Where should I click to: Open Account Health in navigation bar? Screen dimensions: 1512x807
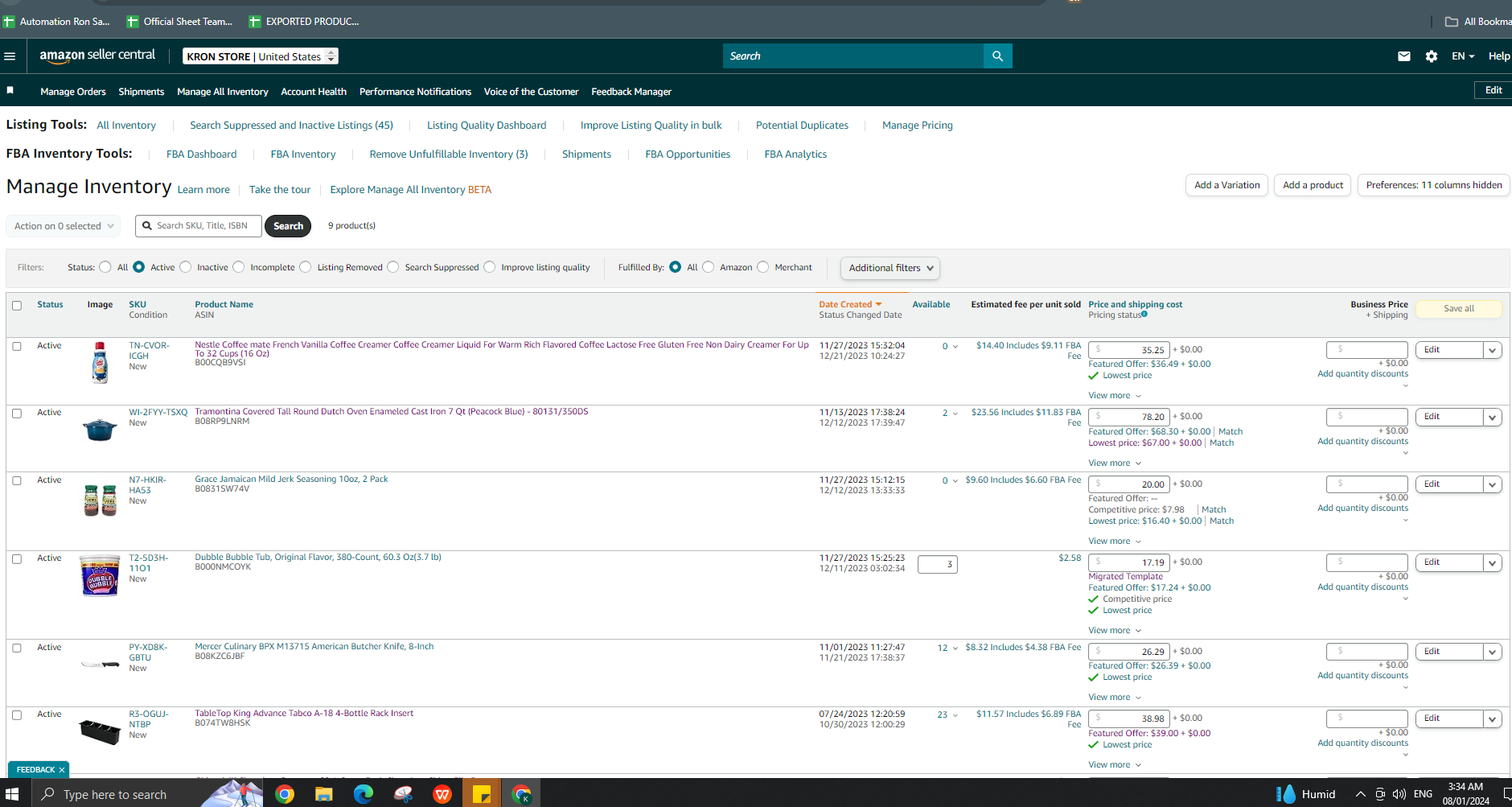(x=314, y=92)
